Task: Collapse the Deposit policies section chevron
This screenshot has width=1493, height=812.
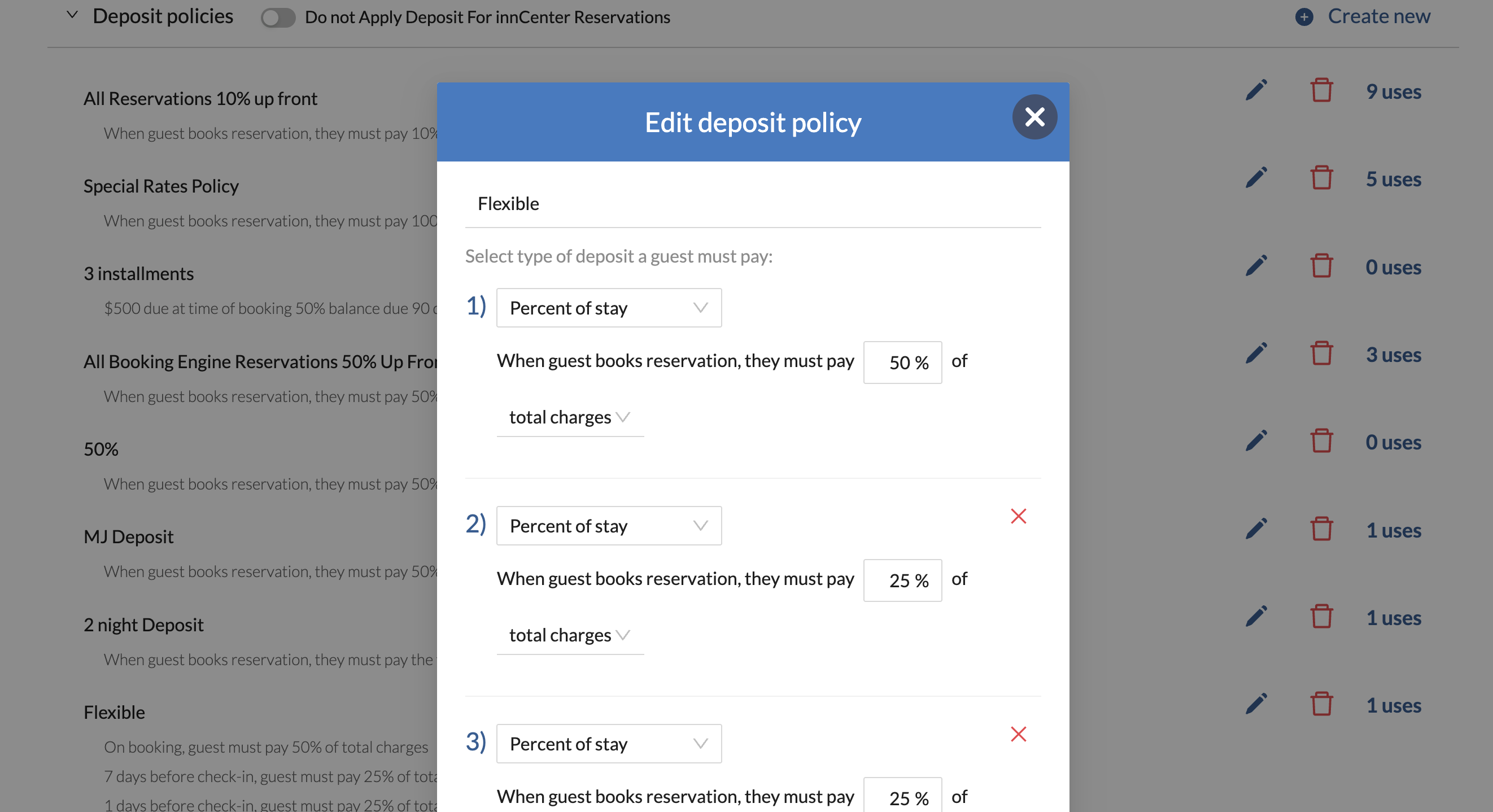Action: (72, 15)
